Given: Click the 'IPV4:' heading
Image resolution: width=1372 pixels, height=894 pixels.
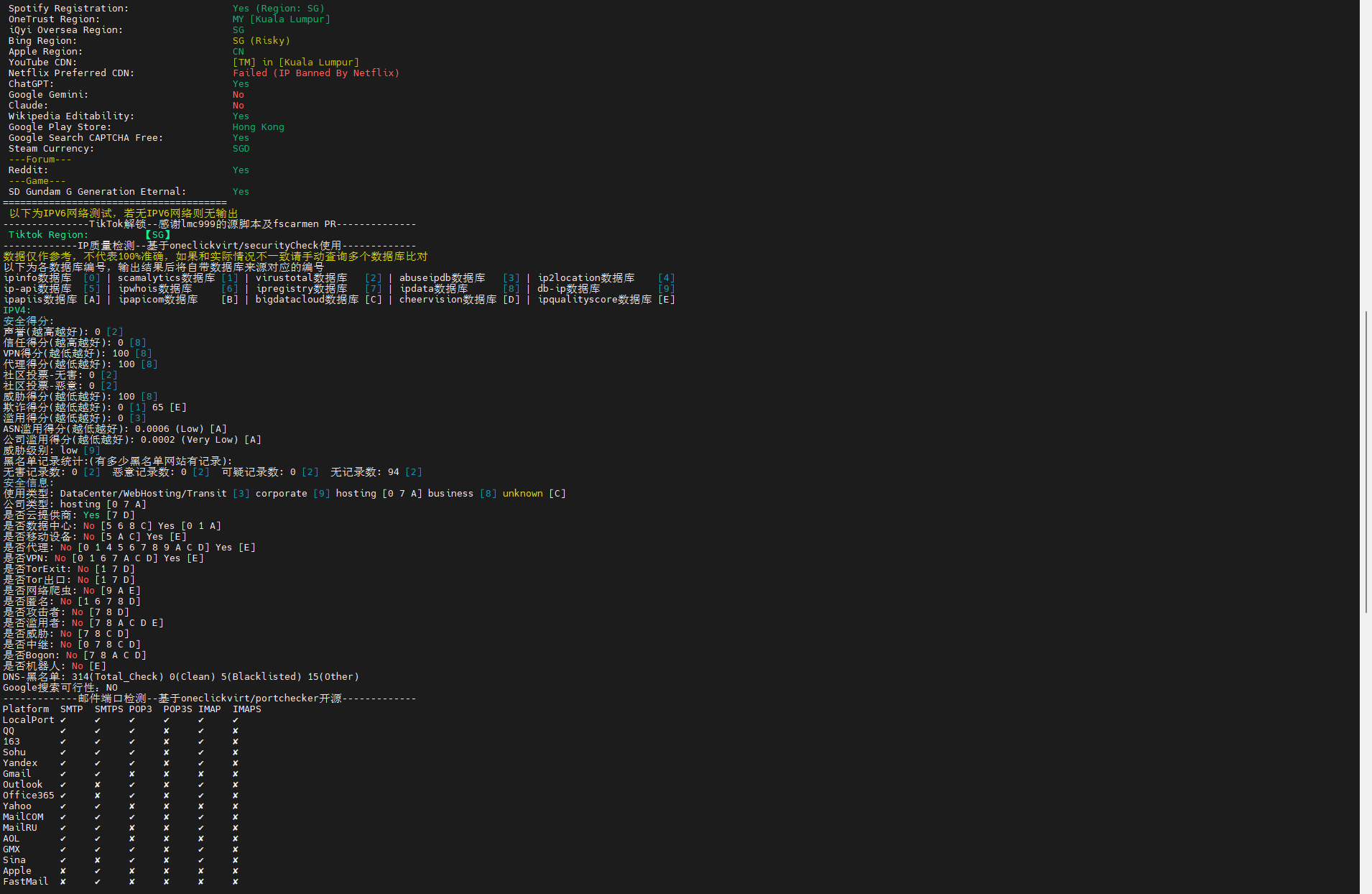Looking at the screenshot, I should pos(17,310).
